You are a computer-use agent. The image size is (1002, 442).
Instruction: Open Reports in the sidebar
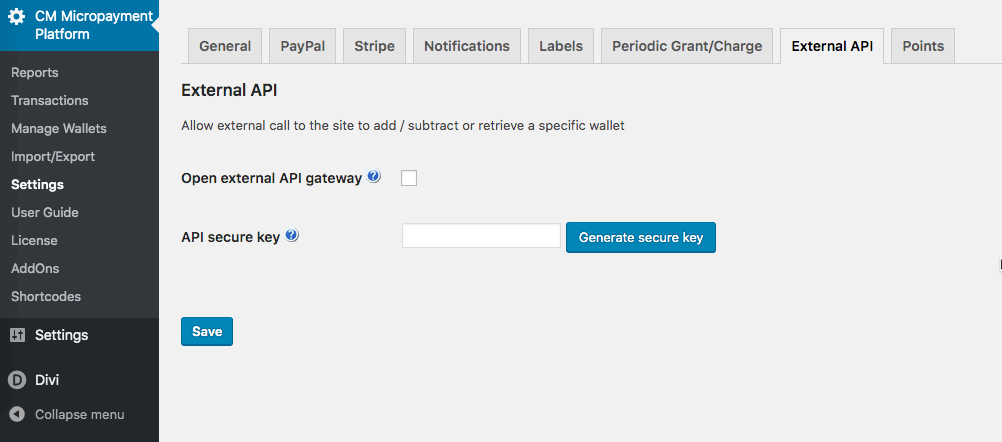35,72
